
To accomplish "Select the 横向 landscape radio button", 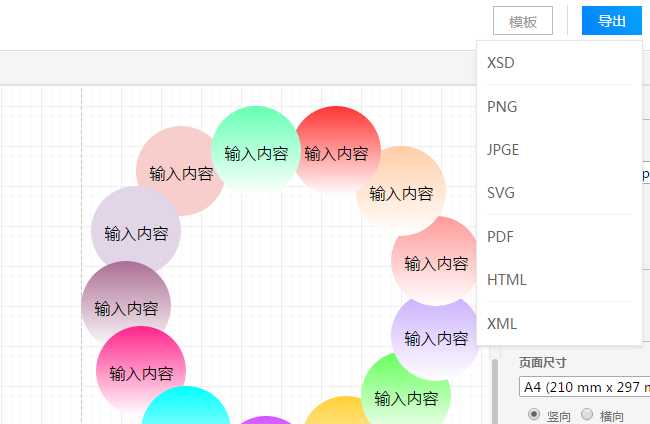I will pyautogui.click(x=587, y=414).
